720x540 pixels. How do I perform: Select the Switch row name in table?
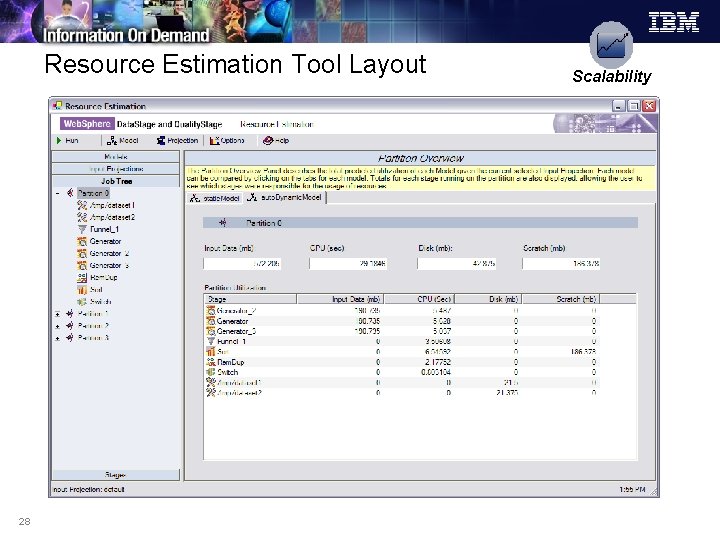[x=227, y=372]
